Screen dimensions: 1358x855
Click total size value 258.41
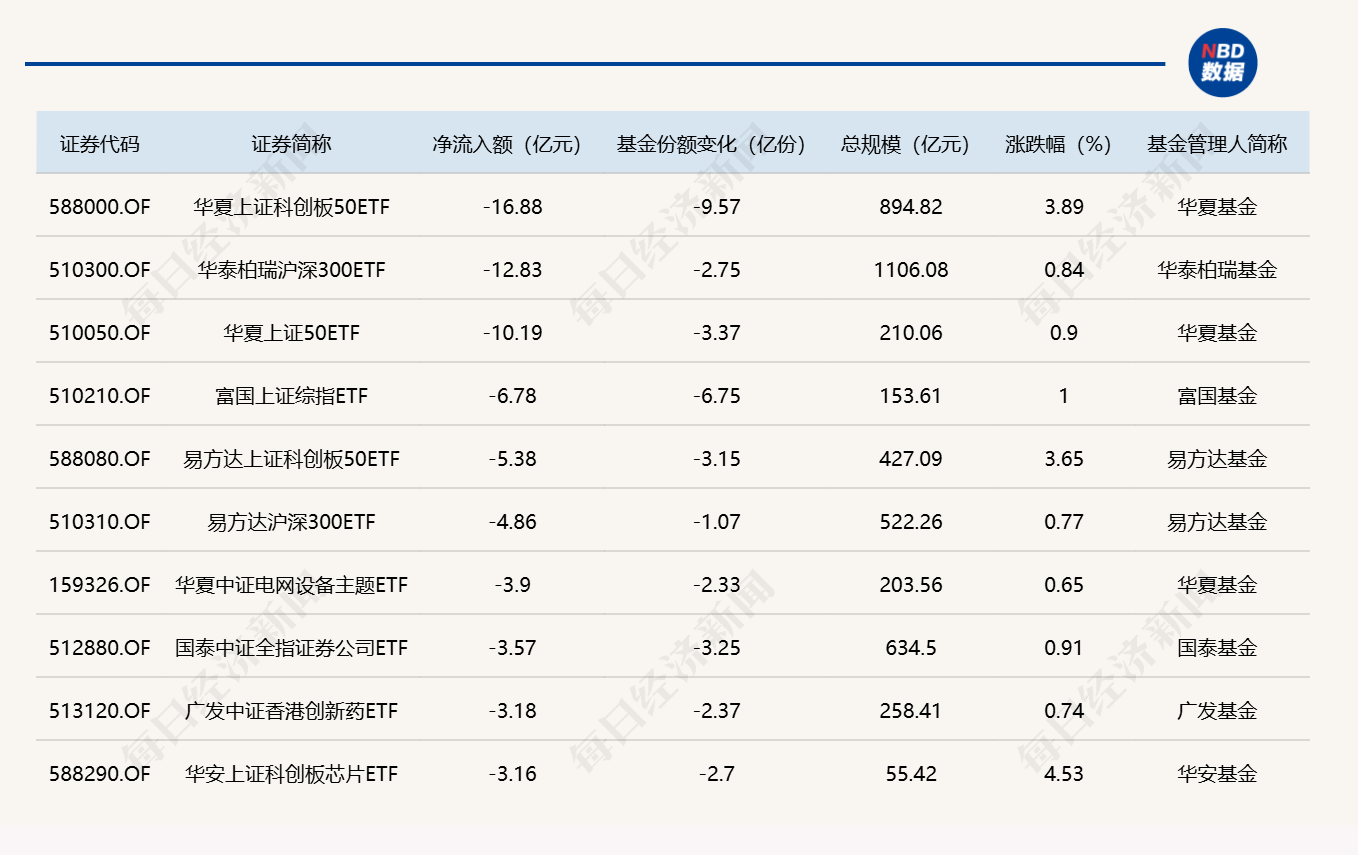911,711
